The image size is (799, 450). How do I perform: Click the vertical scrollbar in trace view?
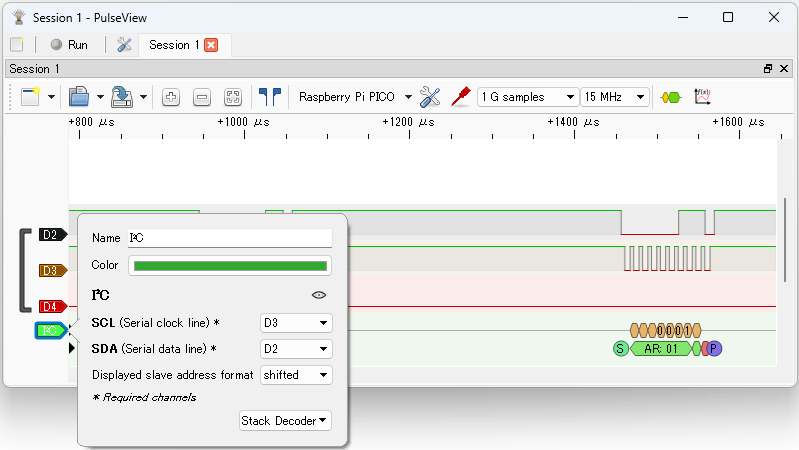(x=785, y=240)
